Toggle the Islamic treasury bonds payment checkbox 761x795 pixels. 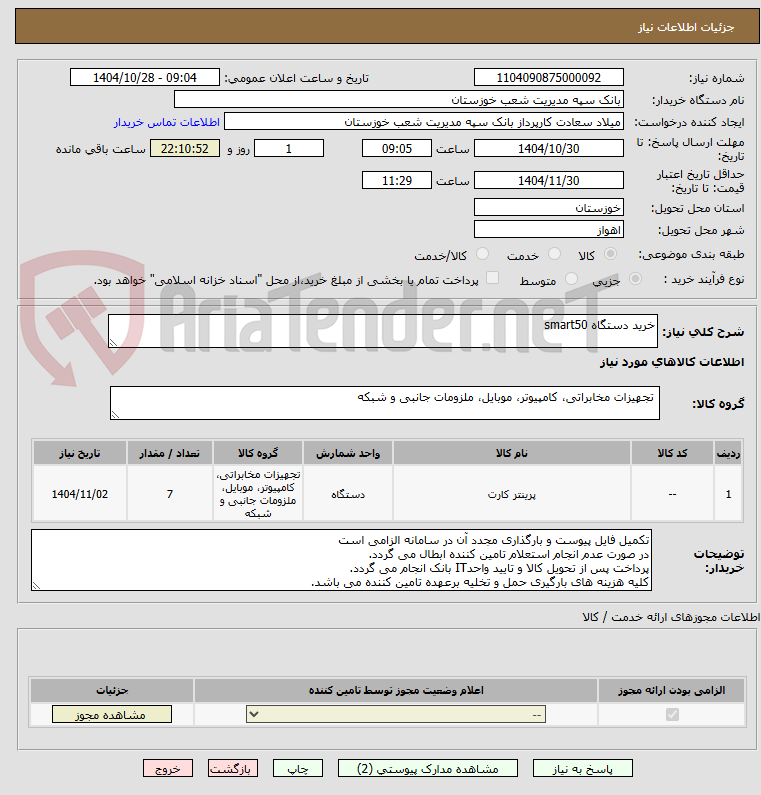492,278
